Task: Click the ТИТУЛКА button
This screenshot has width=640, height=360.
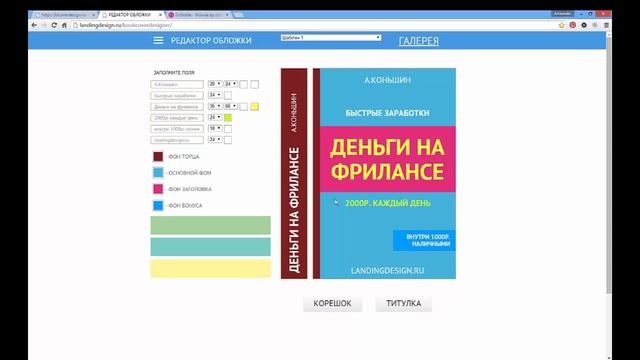Action: tap(403, 304)
